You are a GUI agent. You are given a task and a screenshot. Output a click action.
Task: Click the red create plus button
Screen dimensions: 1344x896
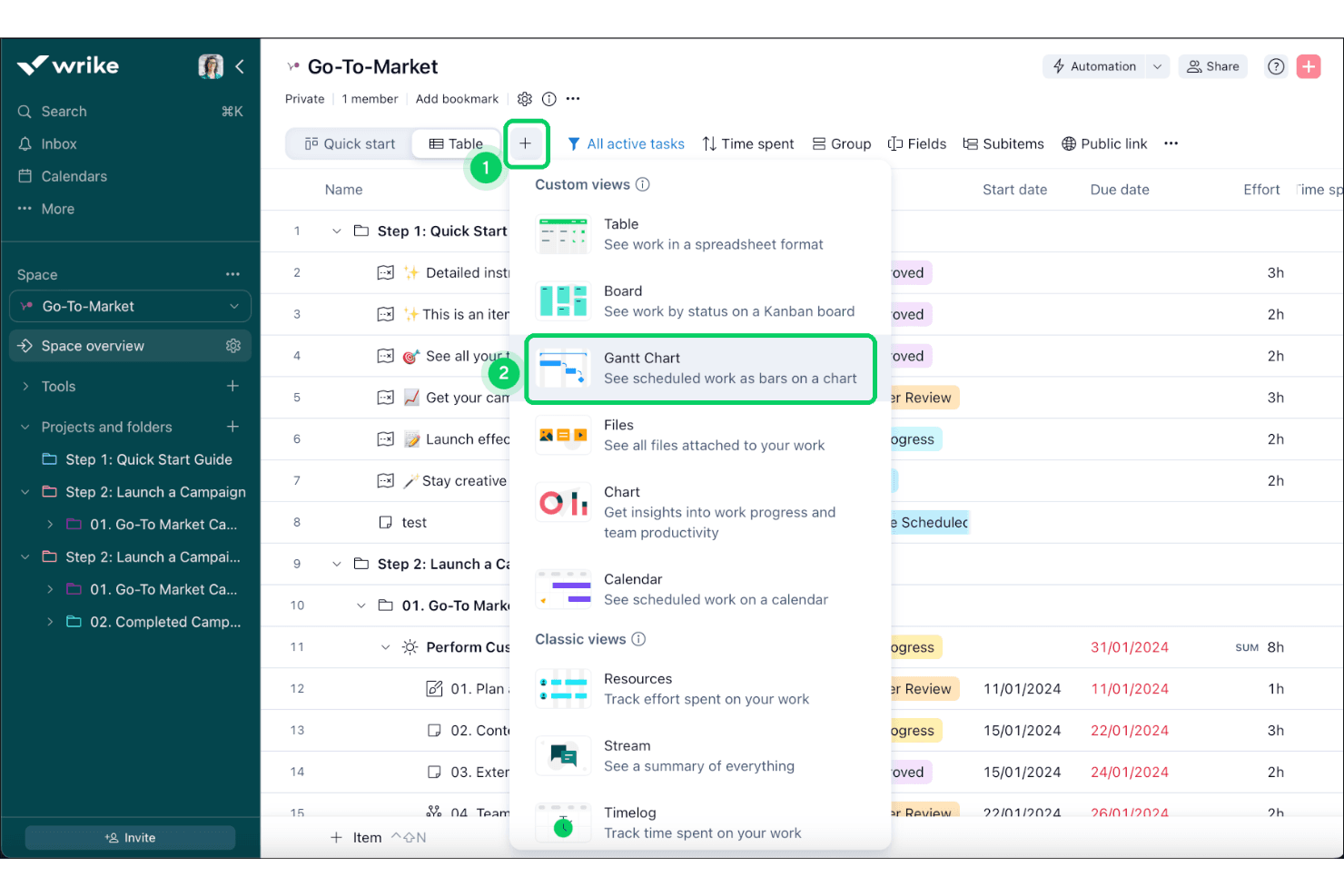click(x=1309, y=66)
